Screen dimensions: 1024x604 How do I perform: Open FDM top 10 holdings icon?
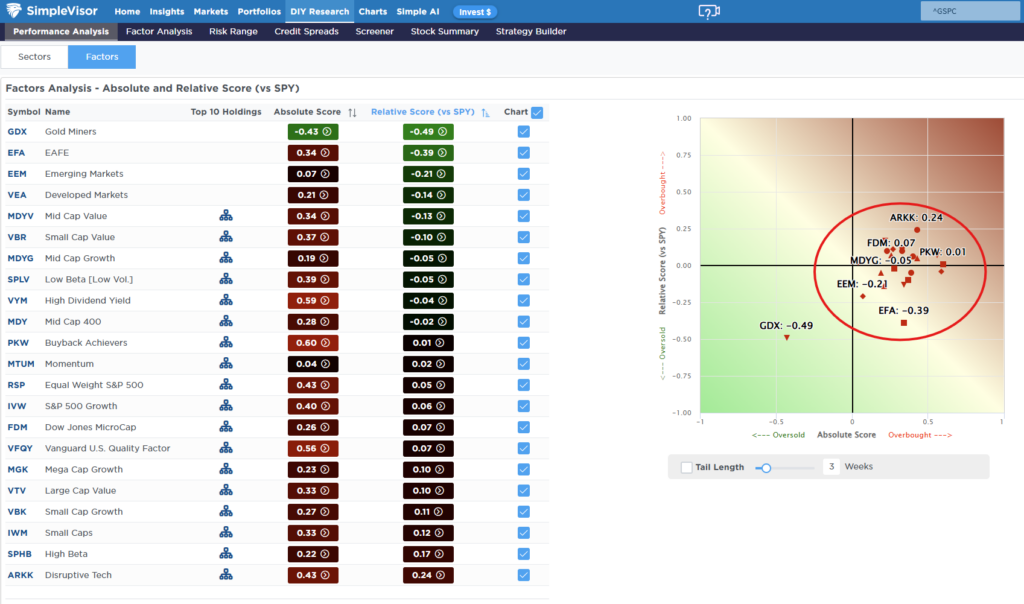pyautogui.click(x=226, y=427)
